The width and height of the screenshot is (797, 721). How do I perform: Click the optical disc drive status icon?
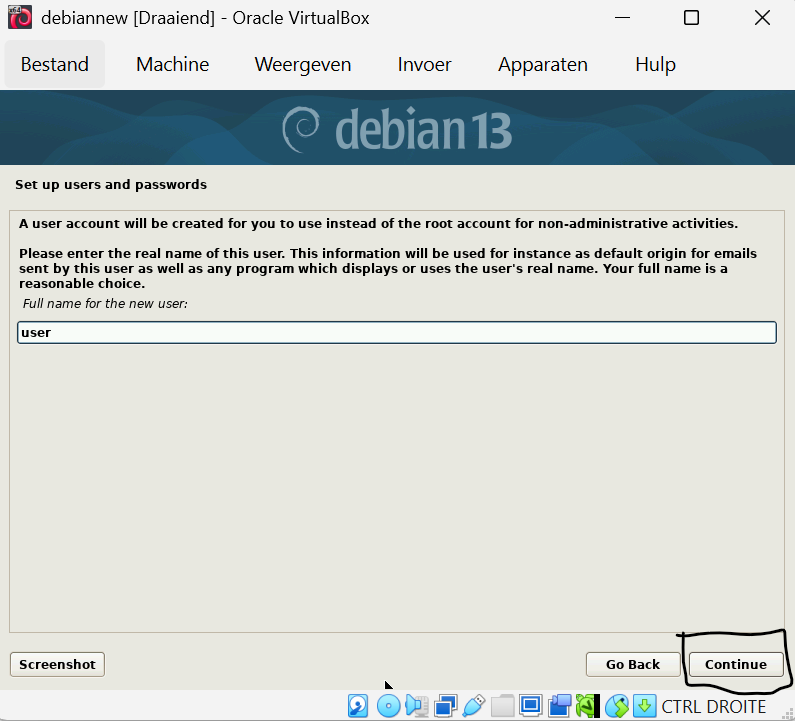click(389, 706)
